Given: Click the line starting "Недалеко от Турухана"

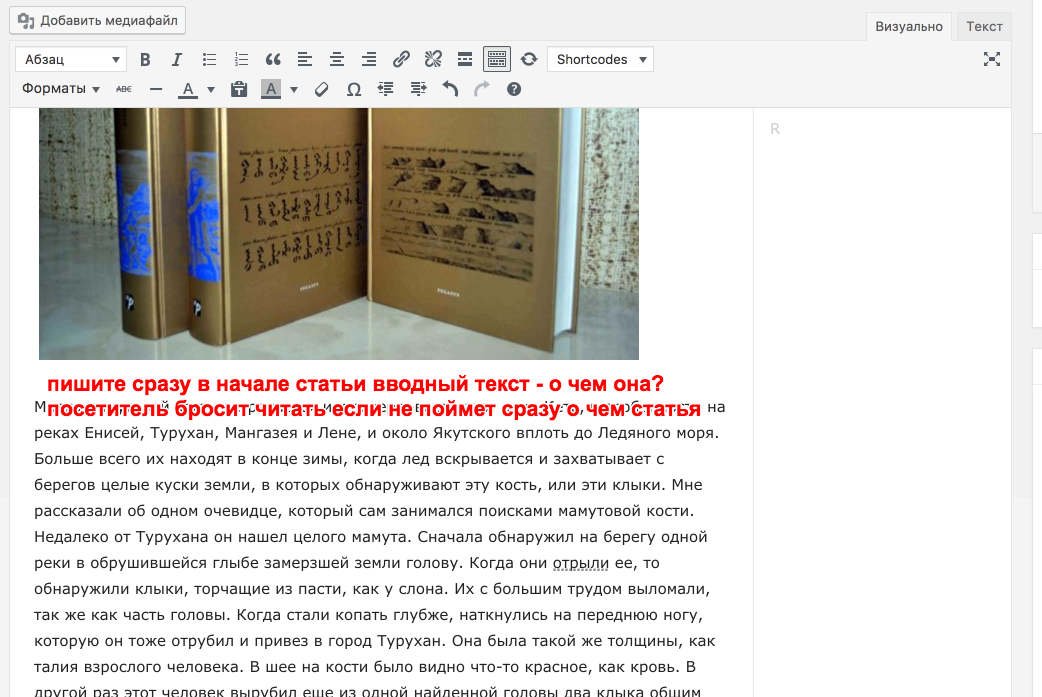Looking at the screenshot, I should [x=371, y=537].
